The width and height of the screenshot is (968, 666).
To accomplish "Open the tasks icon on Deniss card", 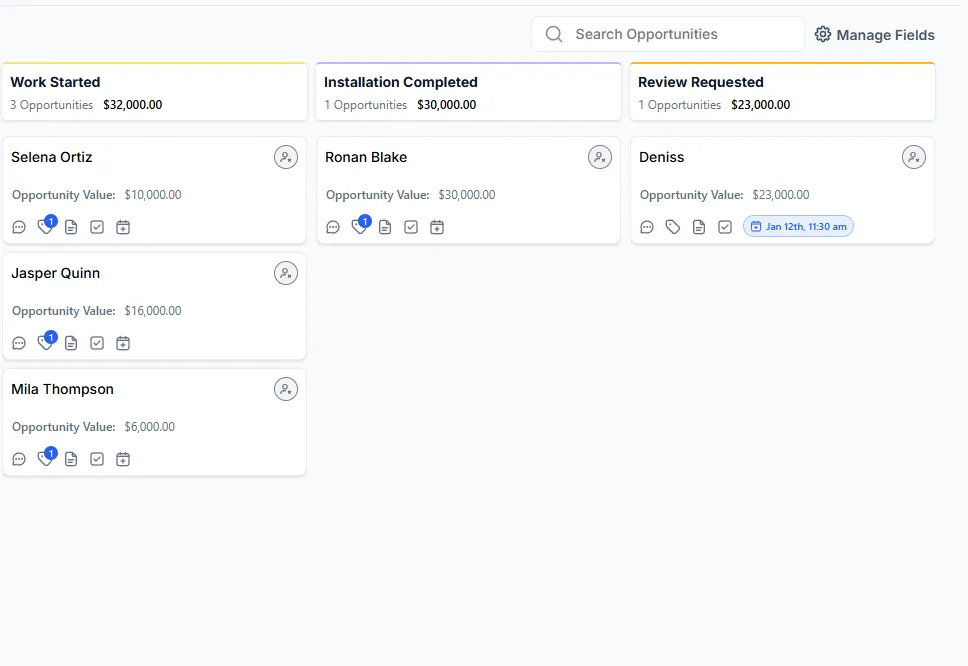I will pyautogui.click(x=725, y=227).
